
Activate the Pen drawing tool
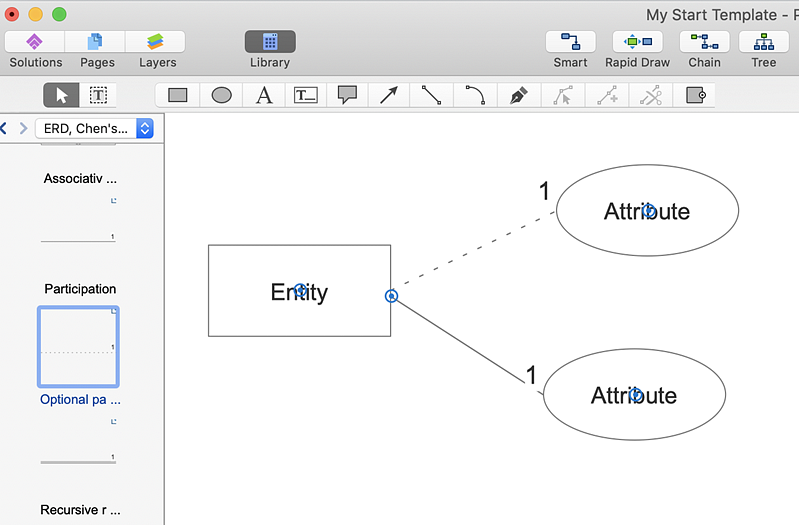click(518, 96)
